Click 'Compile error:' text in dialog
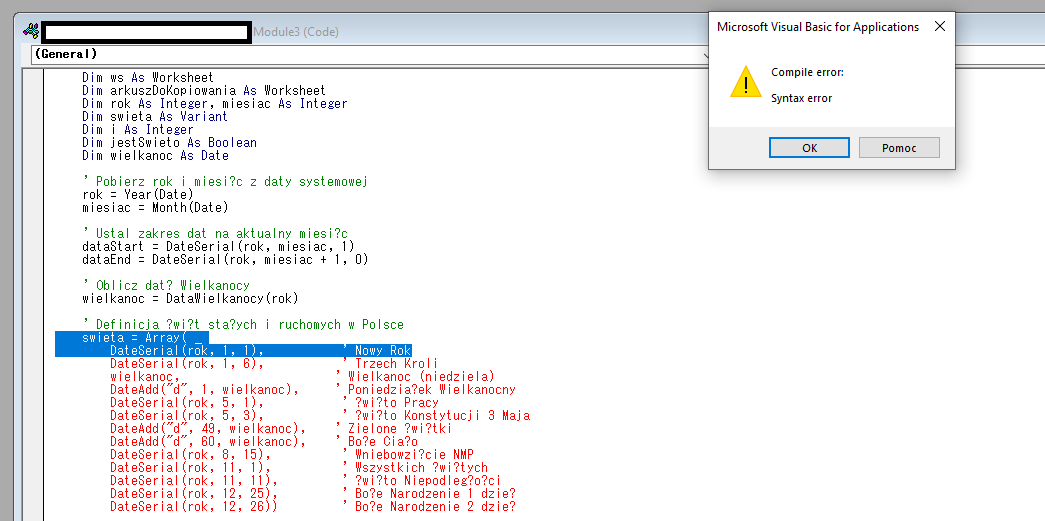This screenshot has height=521, width=1045. 807,72
